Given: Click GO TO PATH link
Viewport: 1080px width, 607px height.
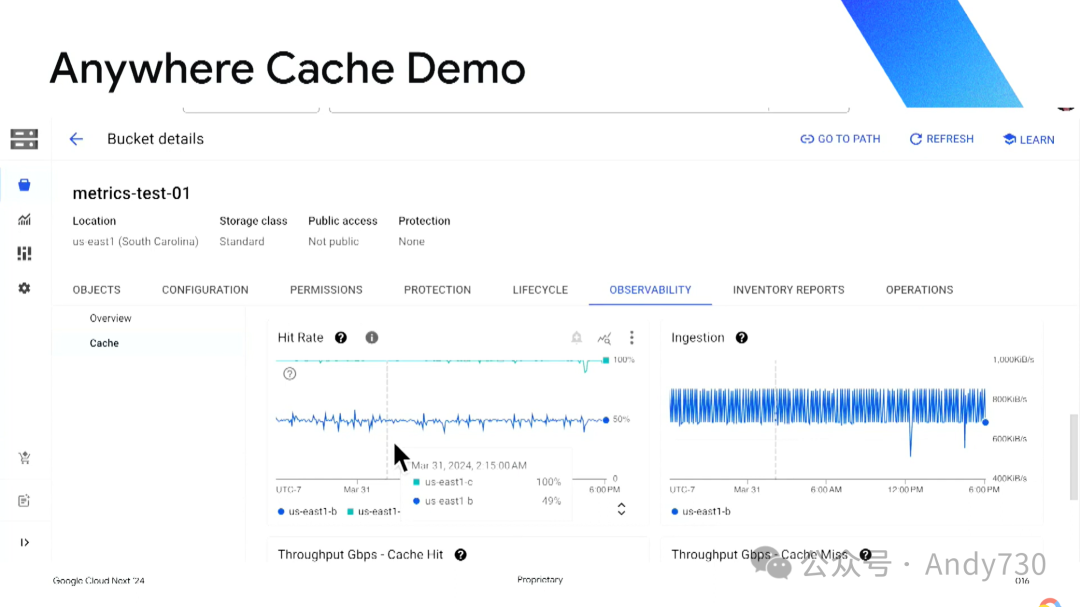Looking at the screenshot, I should click(x=840, y=139).
